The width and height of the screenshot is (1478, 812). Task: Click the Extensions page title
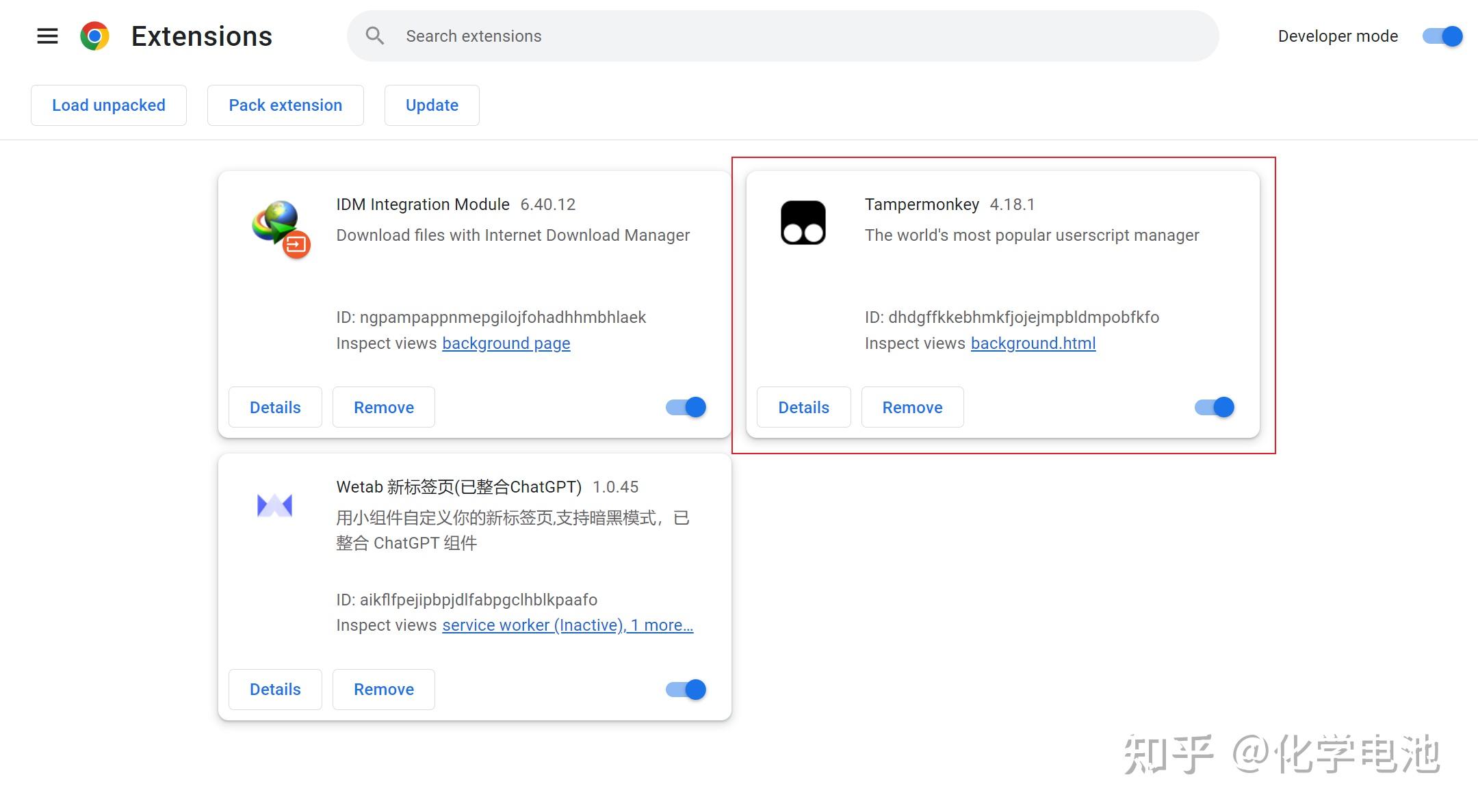click(202, 36)
